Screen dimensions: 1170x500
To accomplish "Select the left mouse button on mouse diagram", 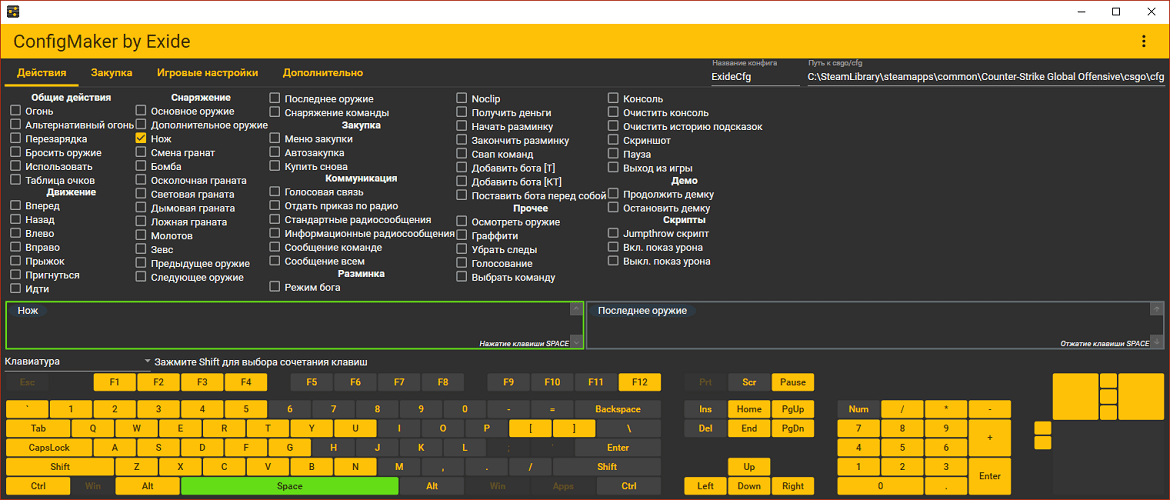I will (x=1075, y=396).
